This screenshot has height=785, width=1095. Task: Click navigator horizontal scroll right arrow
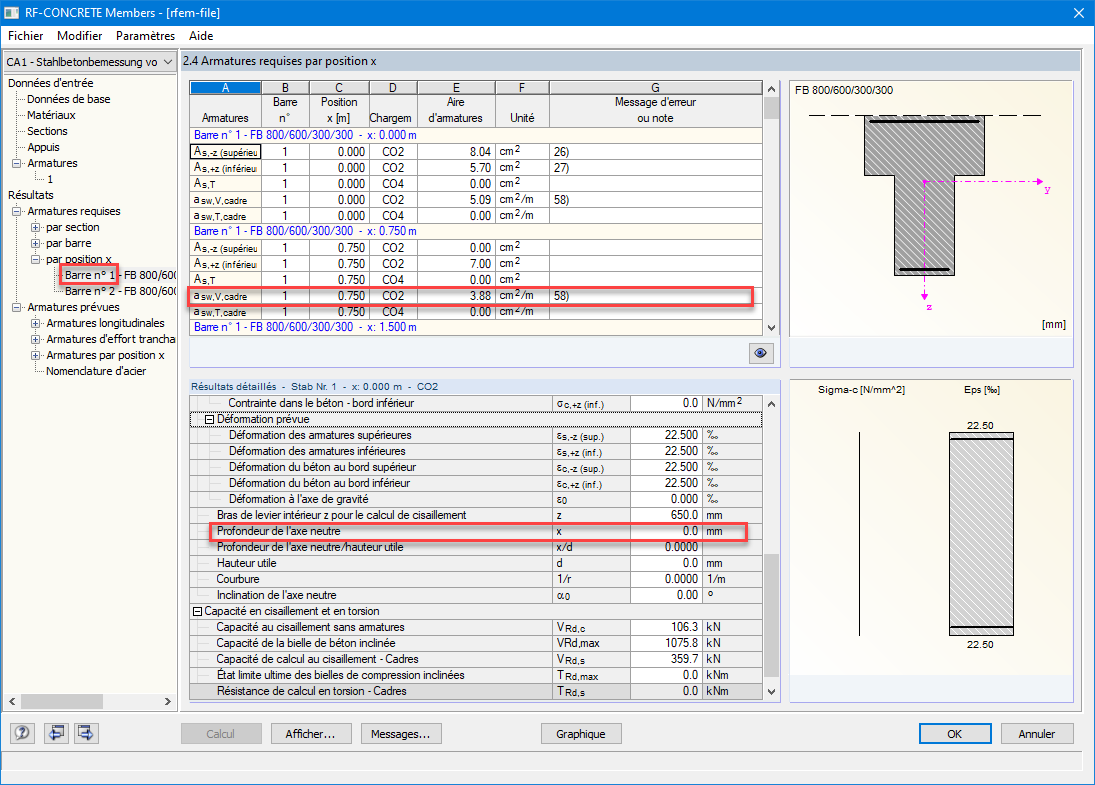pyautogui.click(x=168, y=701)
